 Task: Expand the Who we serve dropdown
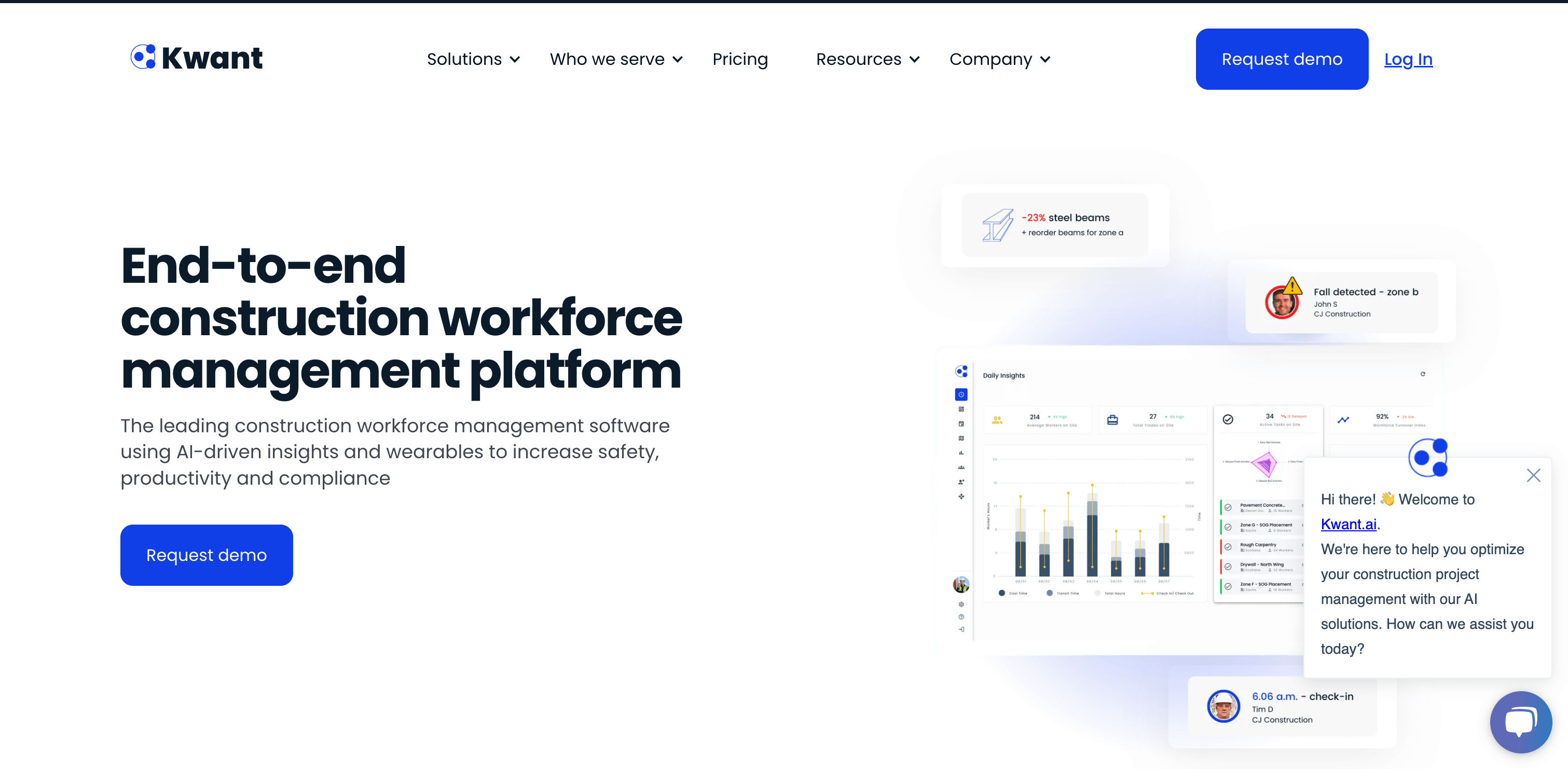click(616, 59)
